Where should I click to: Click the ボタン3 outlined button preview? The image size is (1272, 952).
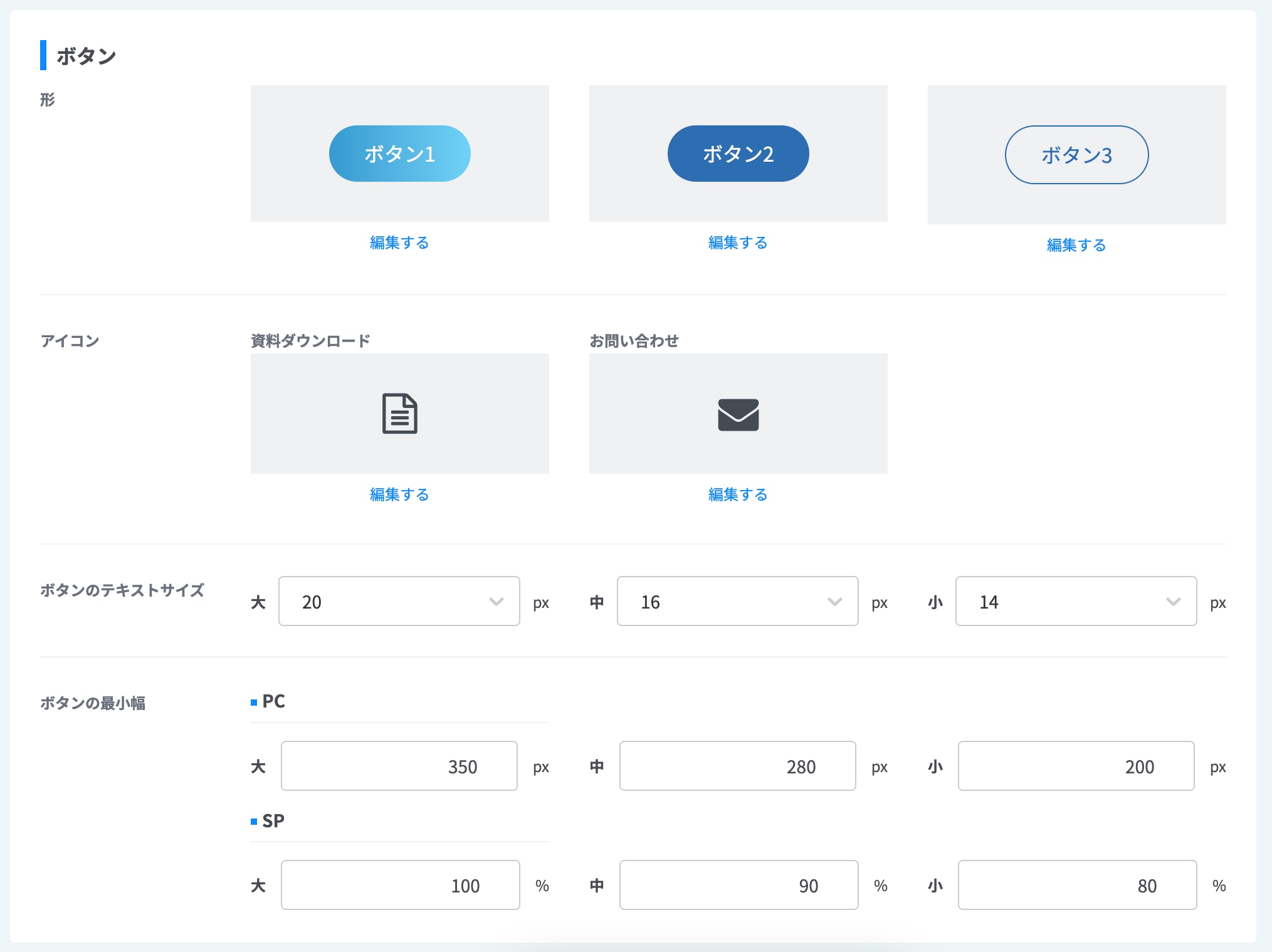pyautogui.click(x=1076, y=155)
